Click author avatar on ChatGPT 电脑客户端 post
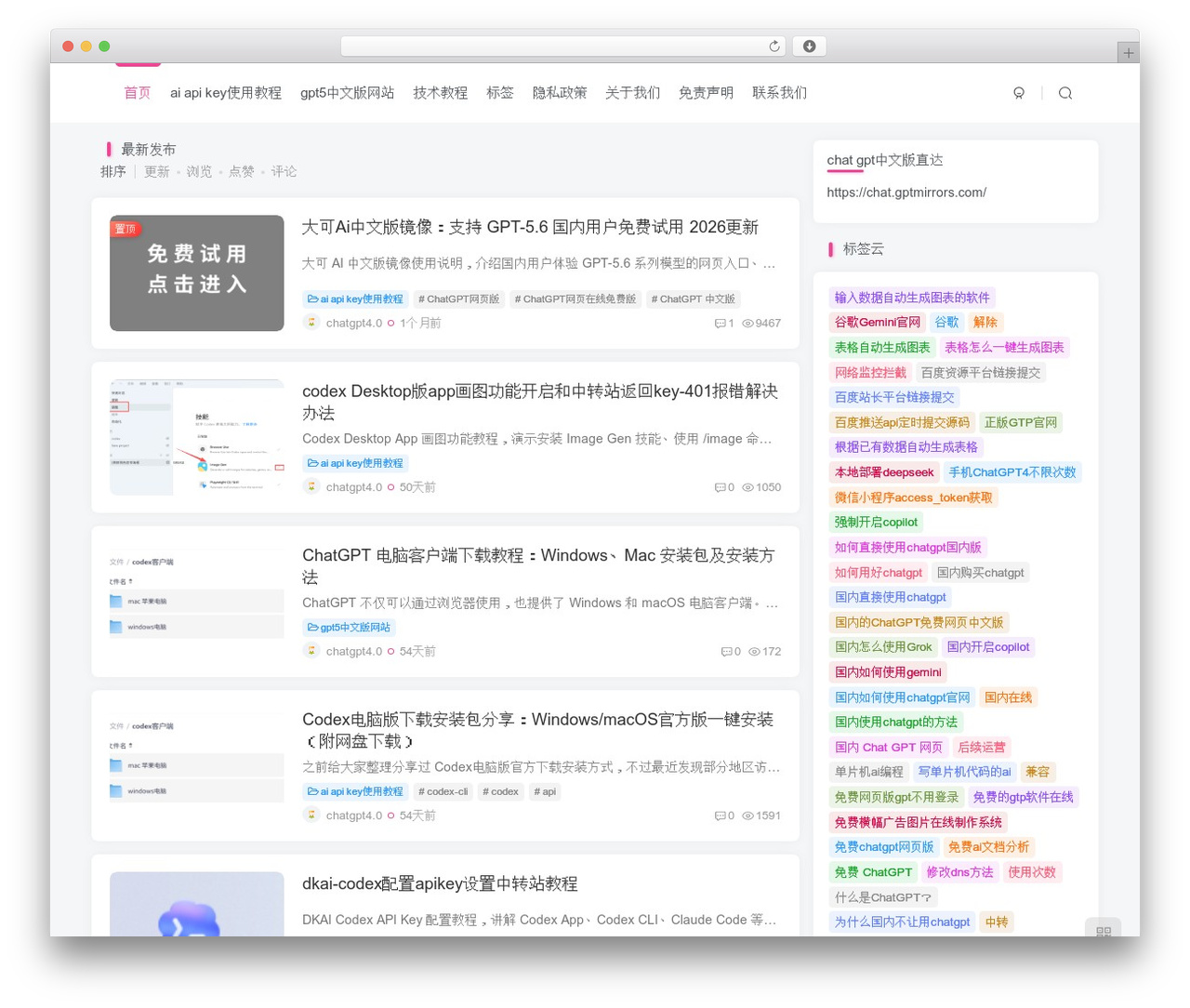 [311, 651]
